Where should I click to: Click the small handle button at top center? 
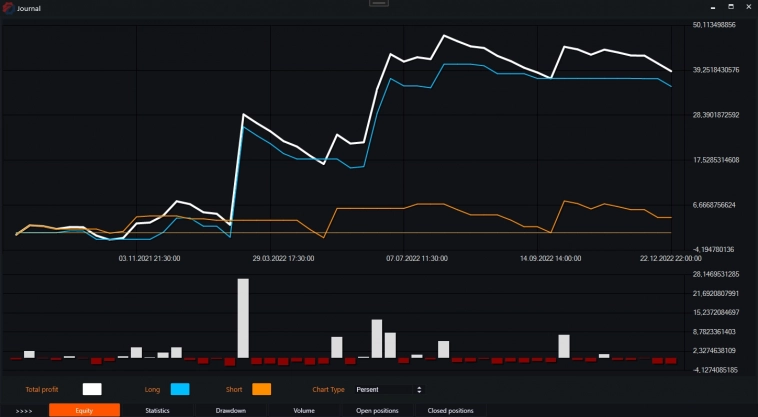378,4
